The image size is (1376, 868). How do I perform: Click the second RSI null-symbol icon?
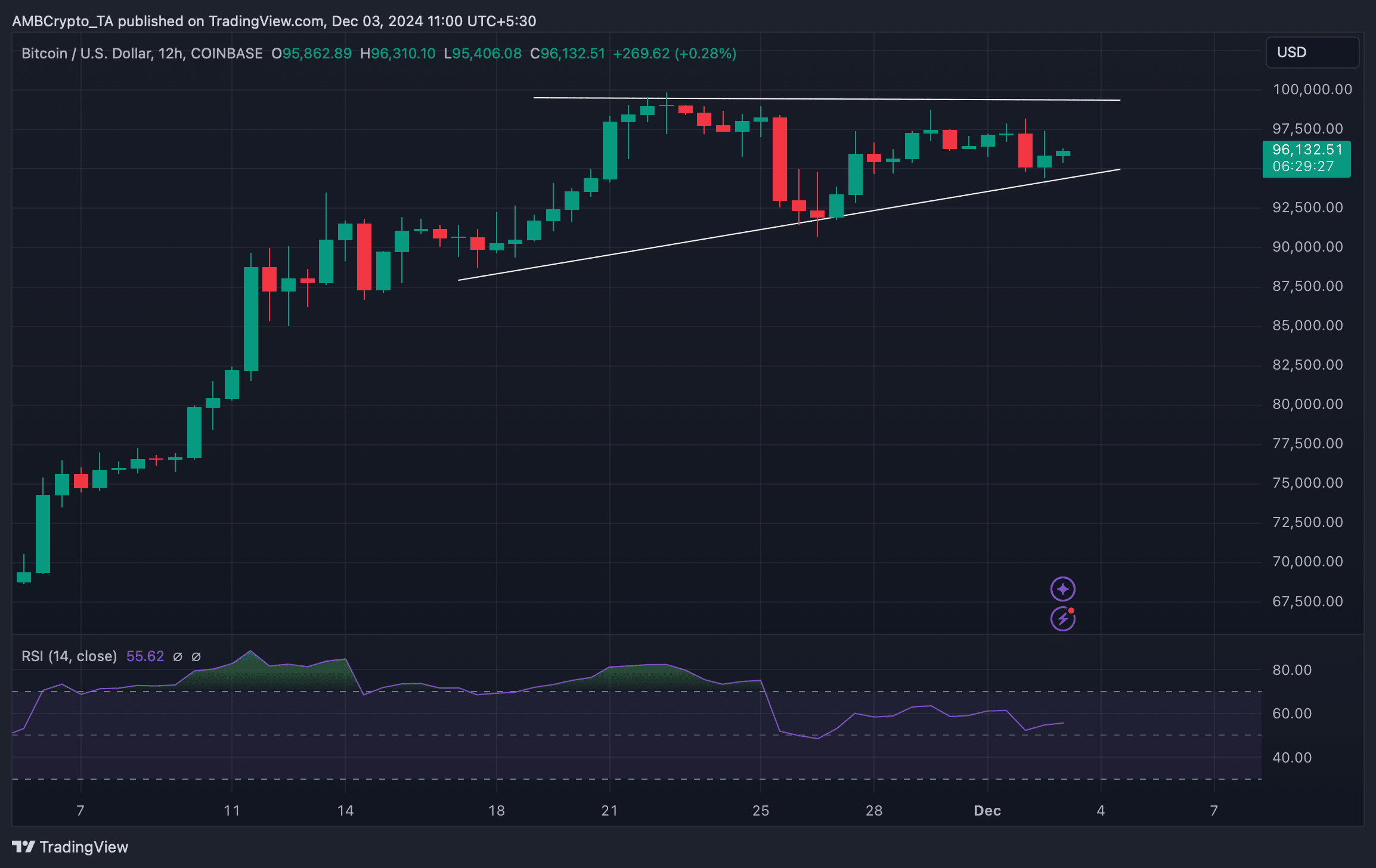196,656
